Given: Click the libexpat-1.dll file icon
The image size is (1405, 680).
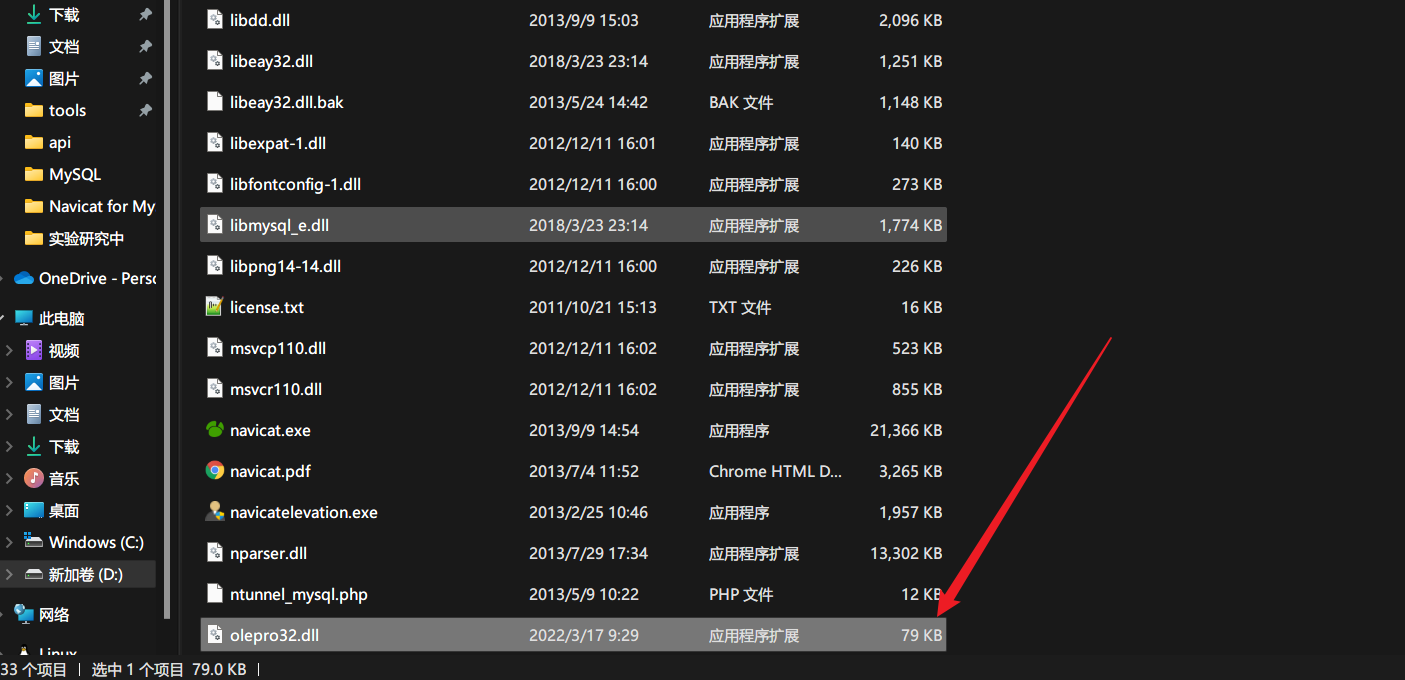Looking at the screenshot, I should [x=214, y=143].
